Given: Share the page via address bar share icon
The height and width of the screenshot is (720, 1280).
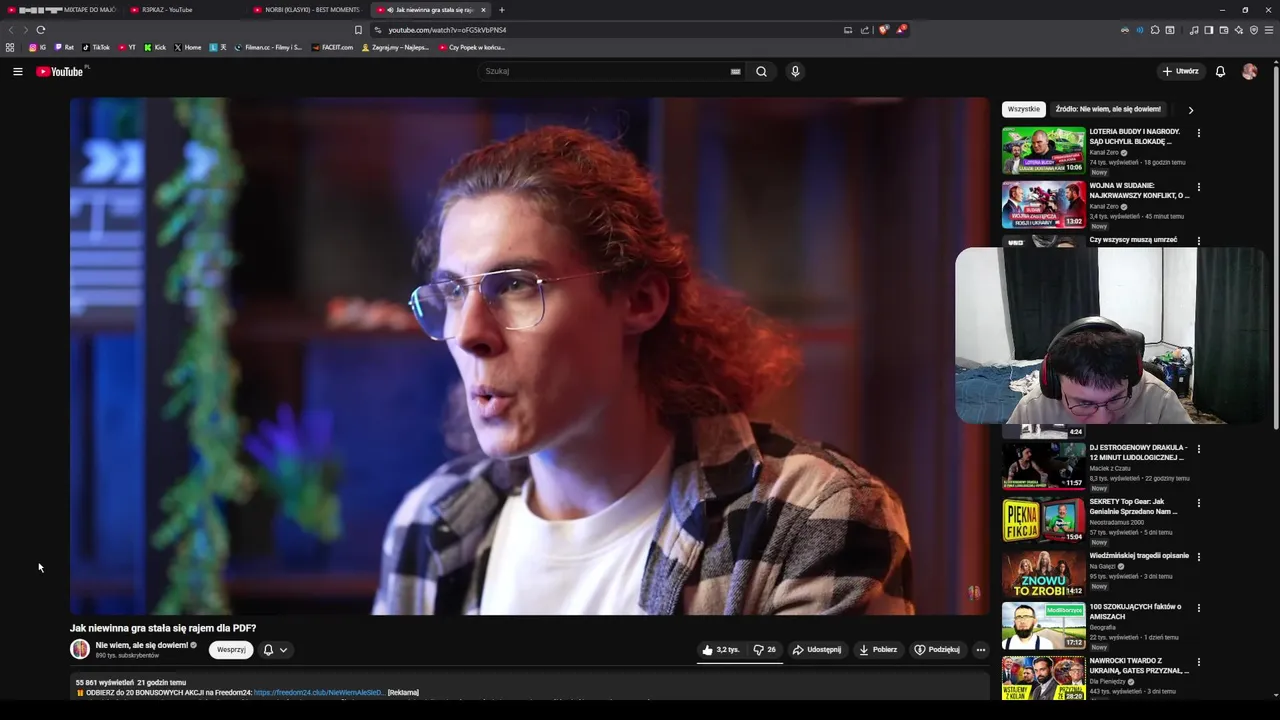Looking at the screenshot, I should [x=865, y=30].
